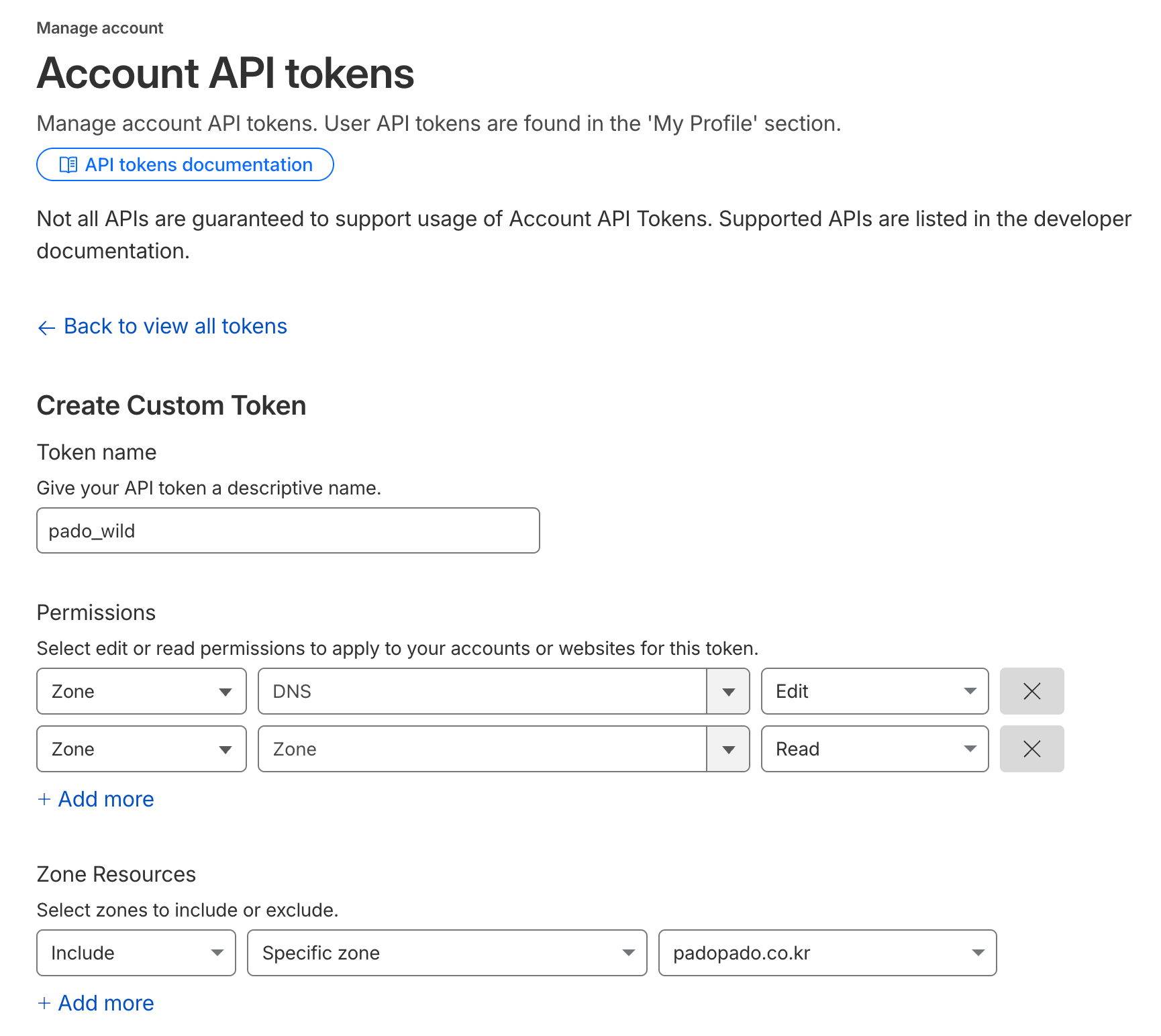Focus the Token name field containing pado_wild
This screenshot has height=1036, width=1161.
(x=288, y=531)
